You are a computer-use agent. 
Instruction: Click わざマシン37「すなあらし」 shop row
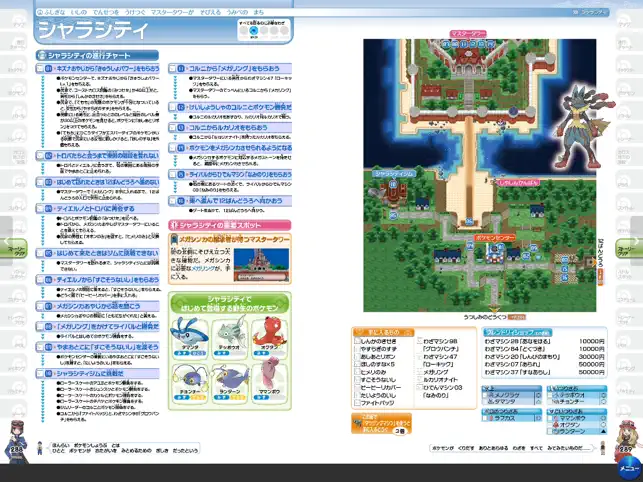point(544,372)
